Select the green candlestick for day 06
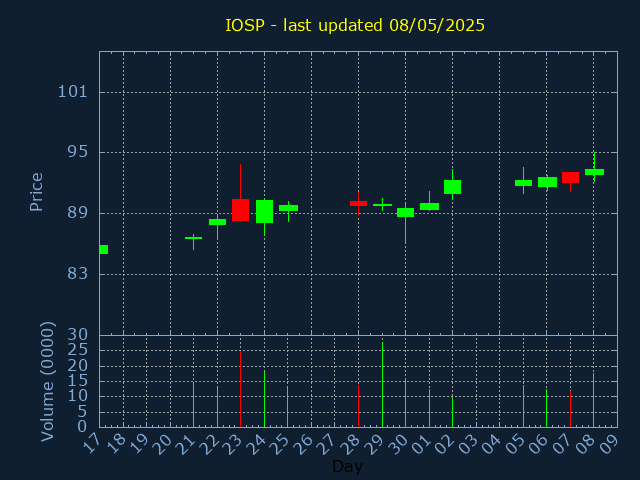The image size is (640, 480). [547, 182]
